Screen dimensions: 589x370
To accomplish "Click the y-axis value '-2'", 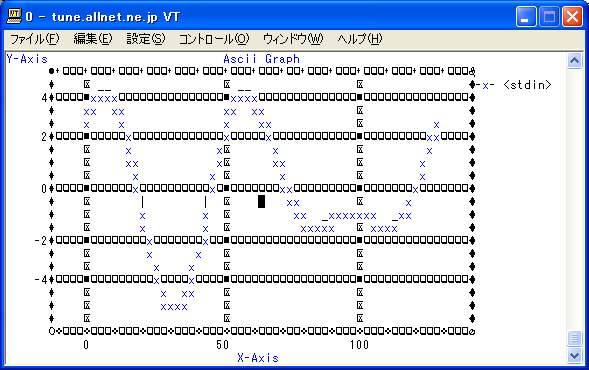I will pos(41,241).
